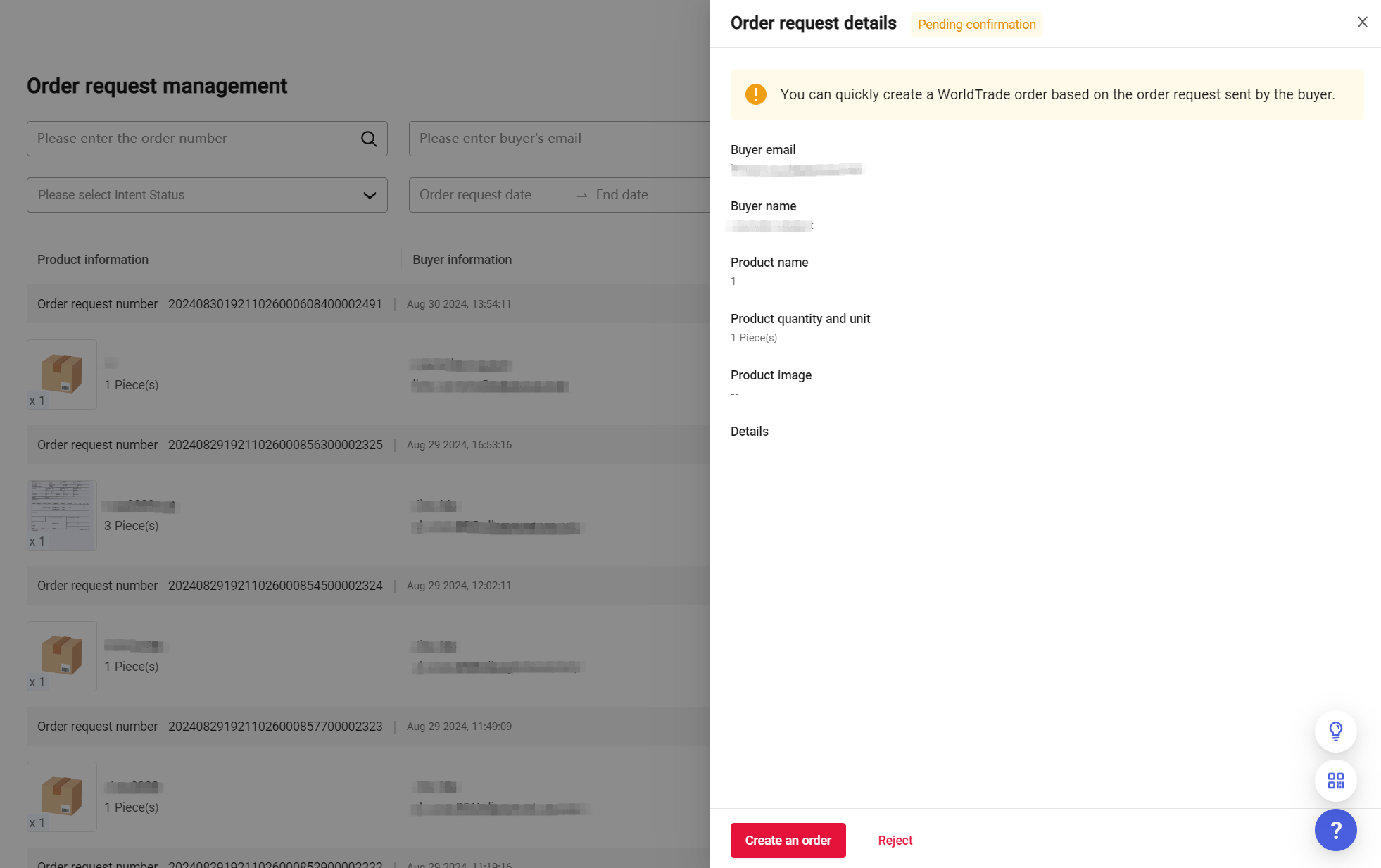Screen dimensions: 1381x868
Task: Click the chevron arrow of Intent Status selector
Action: tap(370, 195)
